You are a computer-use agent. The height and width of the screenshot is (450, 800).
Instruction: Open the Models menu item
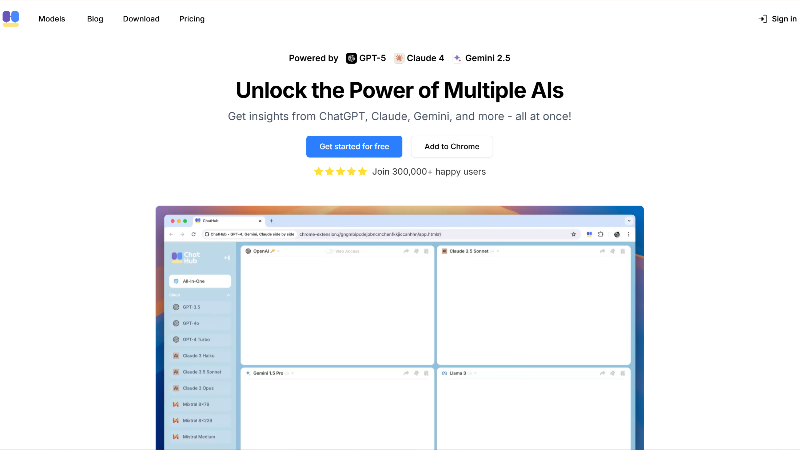pyautogui.click(x=52, y=19)
